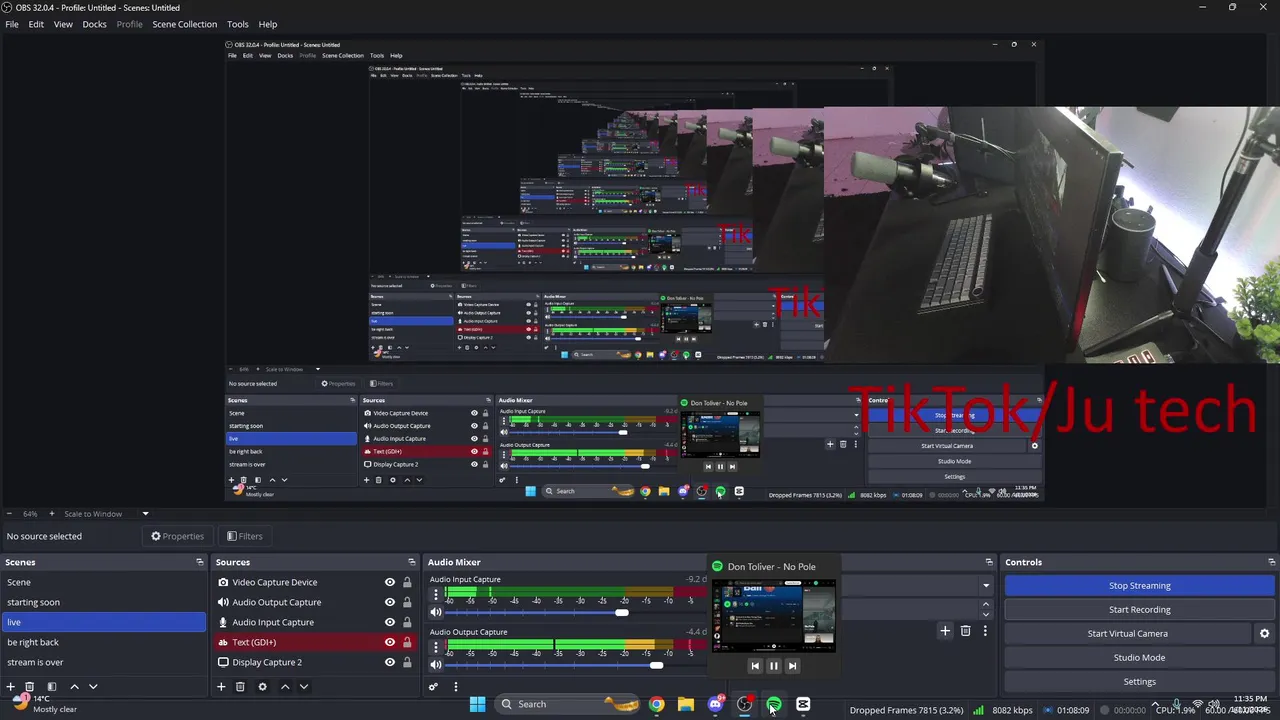The image size is (1280, 720).
Task: Float the Controls dock using its header icon
Action: (x=1271, y=562)
